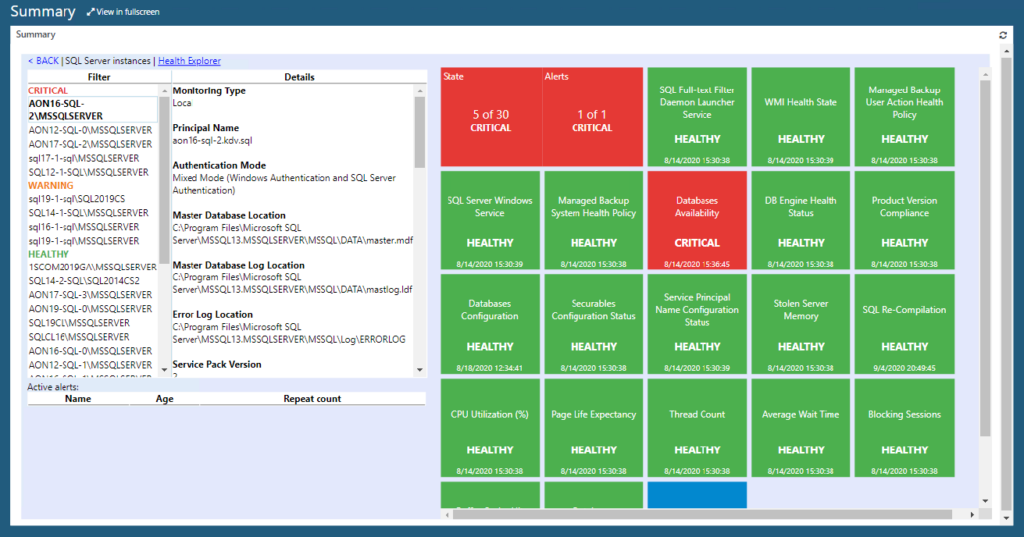Click the outer widget scroll down arrow

(x=1006, y=518)
